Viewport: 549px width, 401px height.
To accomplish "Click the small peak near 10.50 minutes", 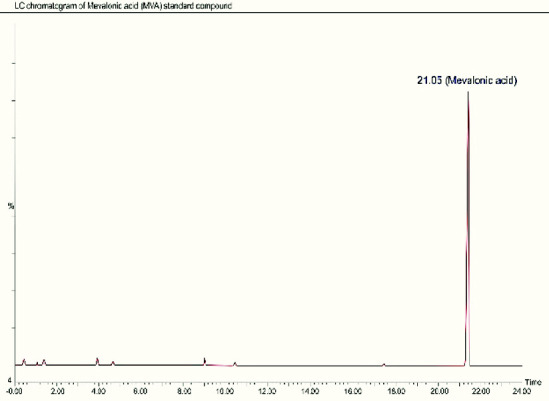I will point(235,364).
